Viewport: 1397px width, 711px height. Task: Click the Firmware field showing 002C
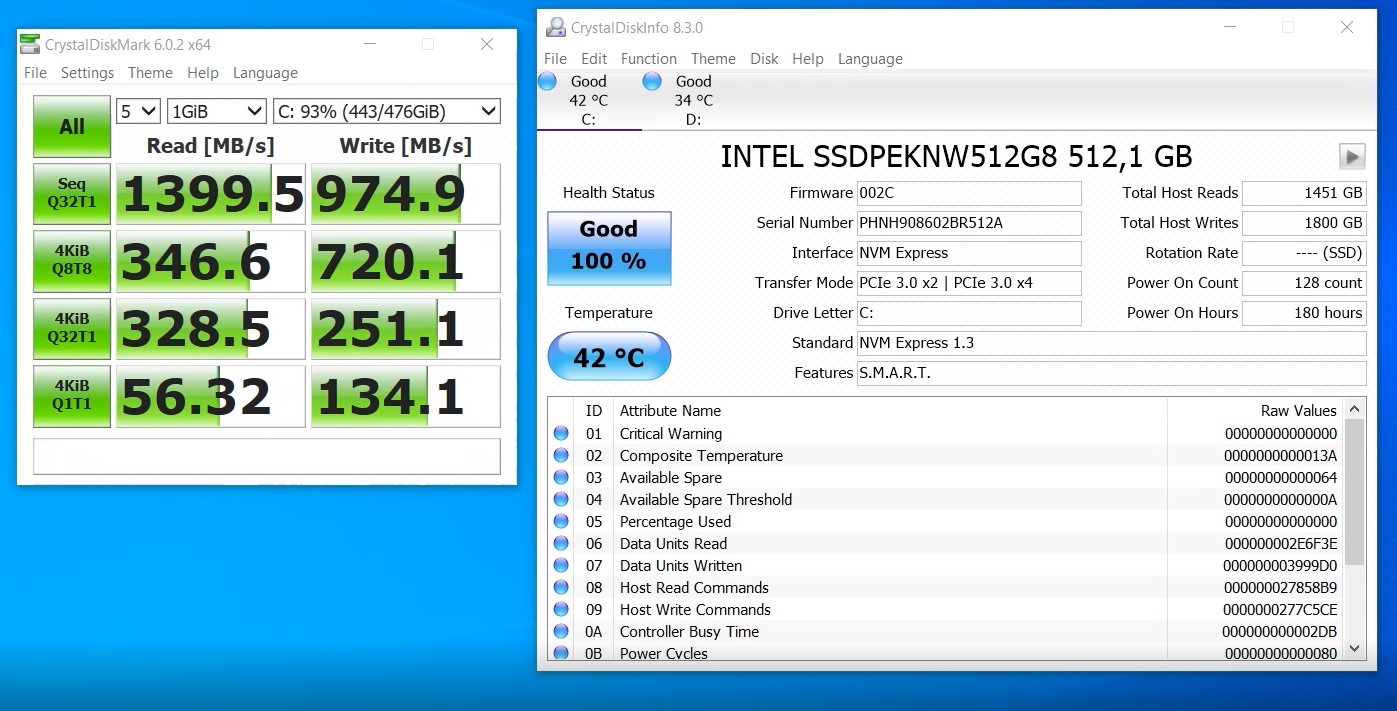point(969,193)
